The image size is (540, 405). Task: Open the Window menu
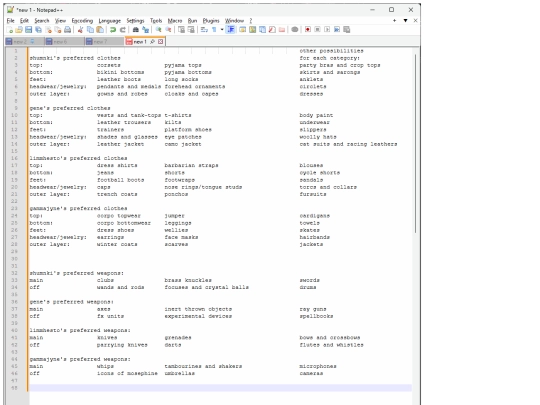pyautogui.click(x=234, y=21)
